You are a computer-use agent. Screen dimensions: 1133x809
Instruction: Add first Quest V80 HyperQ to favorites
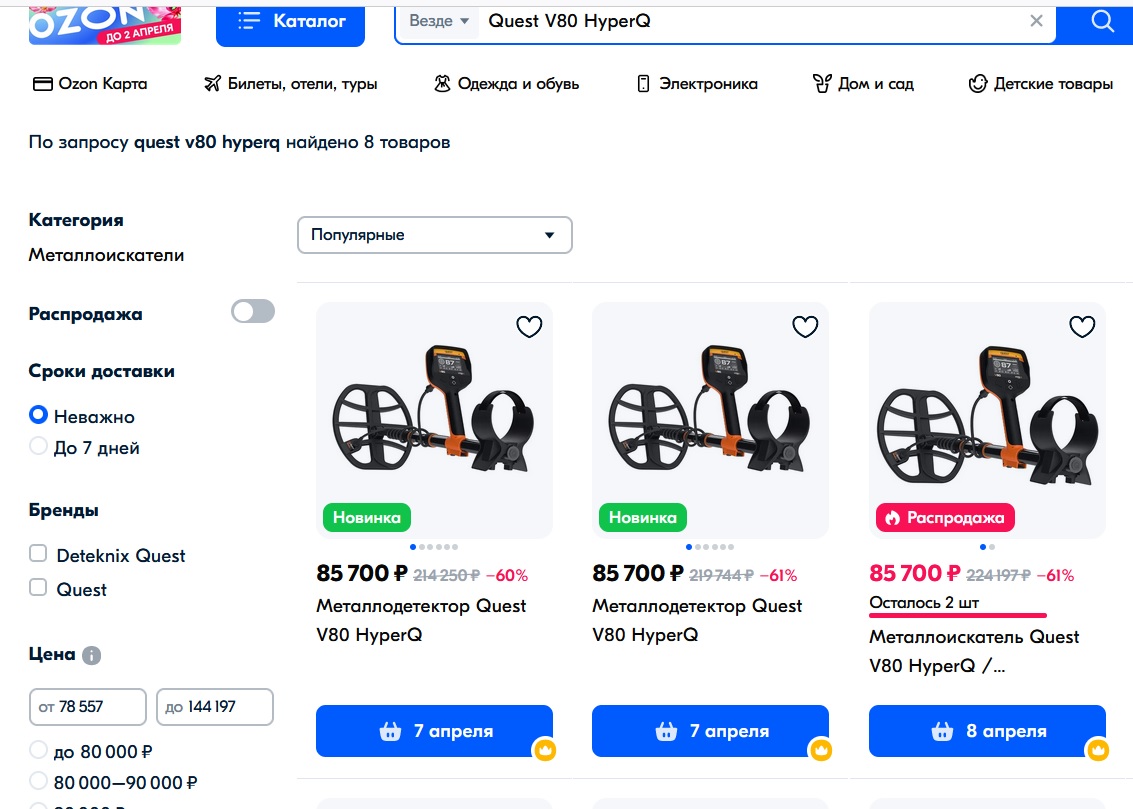point(529,327)
